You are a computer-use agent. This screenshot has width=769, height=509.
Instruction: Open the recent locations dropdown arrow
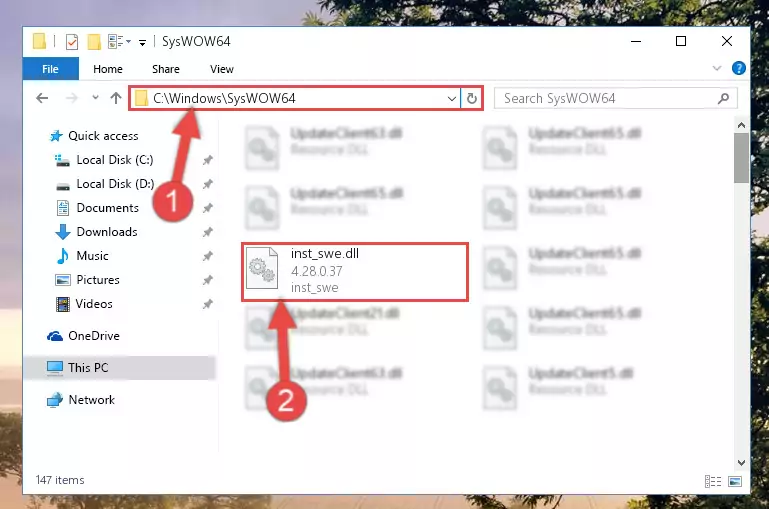click(95, 98)
